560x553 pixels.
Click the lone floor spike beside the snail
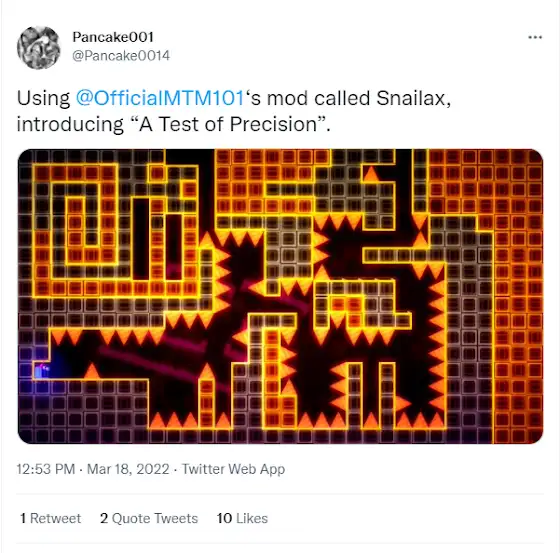(x=92, y=371)
